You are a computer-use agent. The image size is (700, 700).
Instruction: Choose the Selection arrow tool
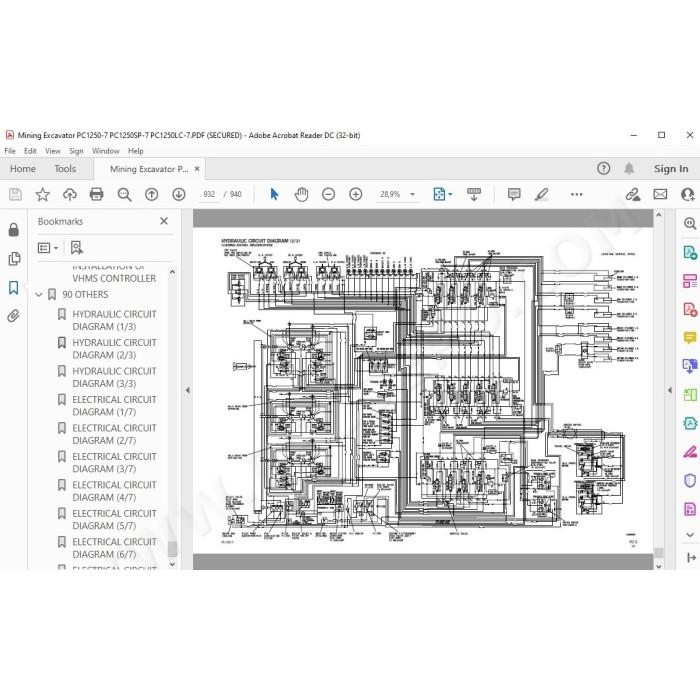pyautogui.click(x=274, y=194)
